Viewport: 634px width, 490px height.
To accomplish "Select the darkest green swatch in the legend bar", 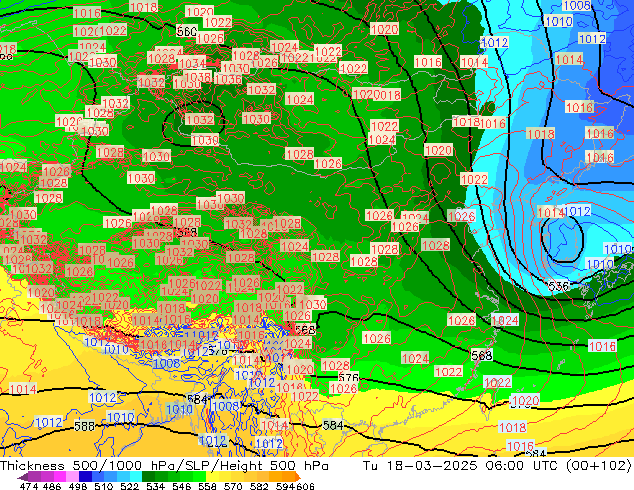I will click(x=148, y=477).
